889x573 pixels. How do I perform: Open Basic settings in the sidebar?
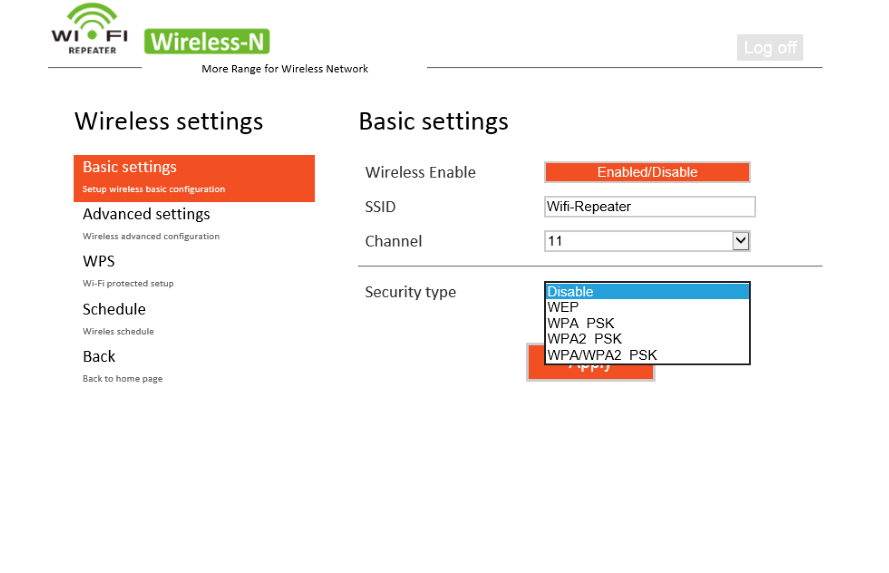point(194,177)
